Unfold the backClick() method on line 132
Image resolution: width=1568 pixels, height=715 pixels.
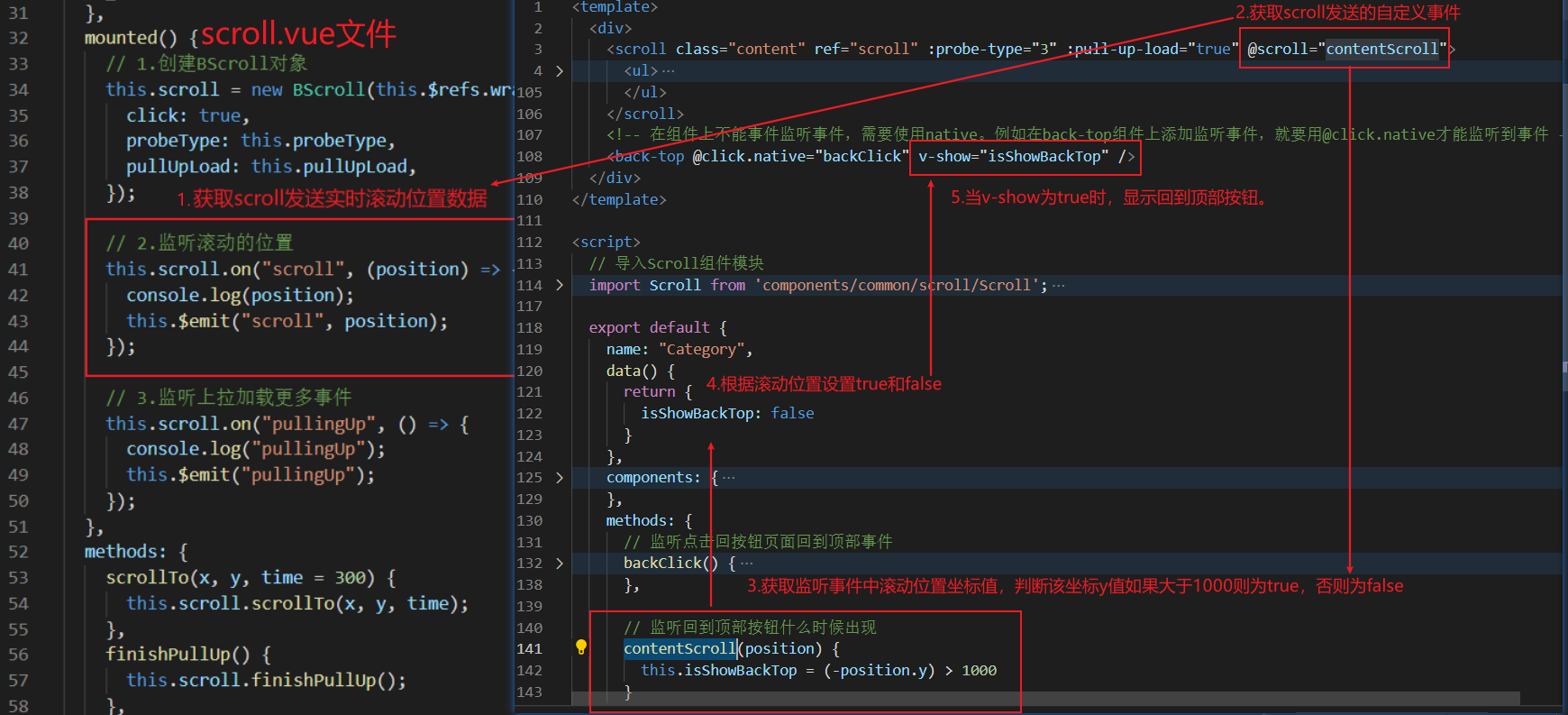[560, 564]
